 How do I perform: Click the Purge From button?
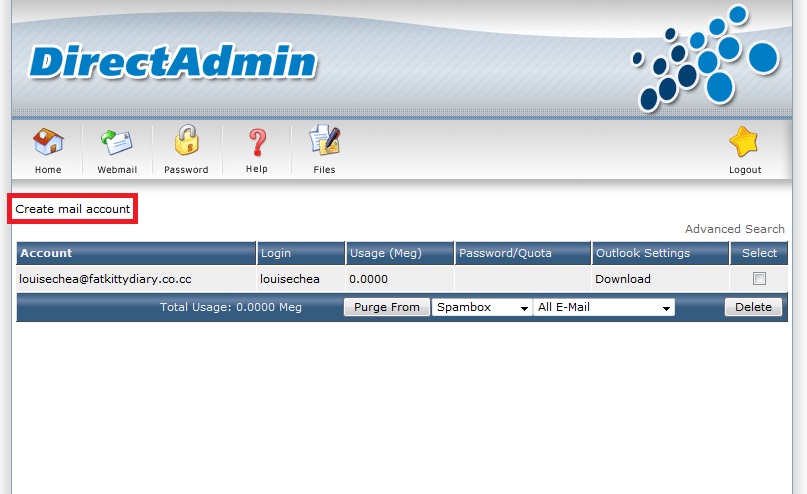(387, 307)
